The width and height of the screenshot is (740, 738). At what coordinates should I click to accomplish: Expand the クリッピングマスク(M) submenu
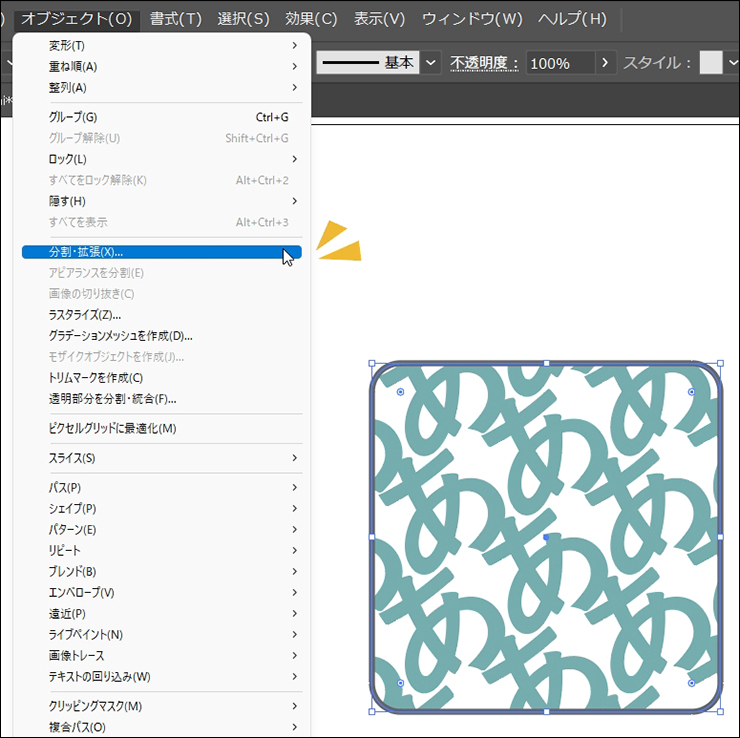point(160,706)
